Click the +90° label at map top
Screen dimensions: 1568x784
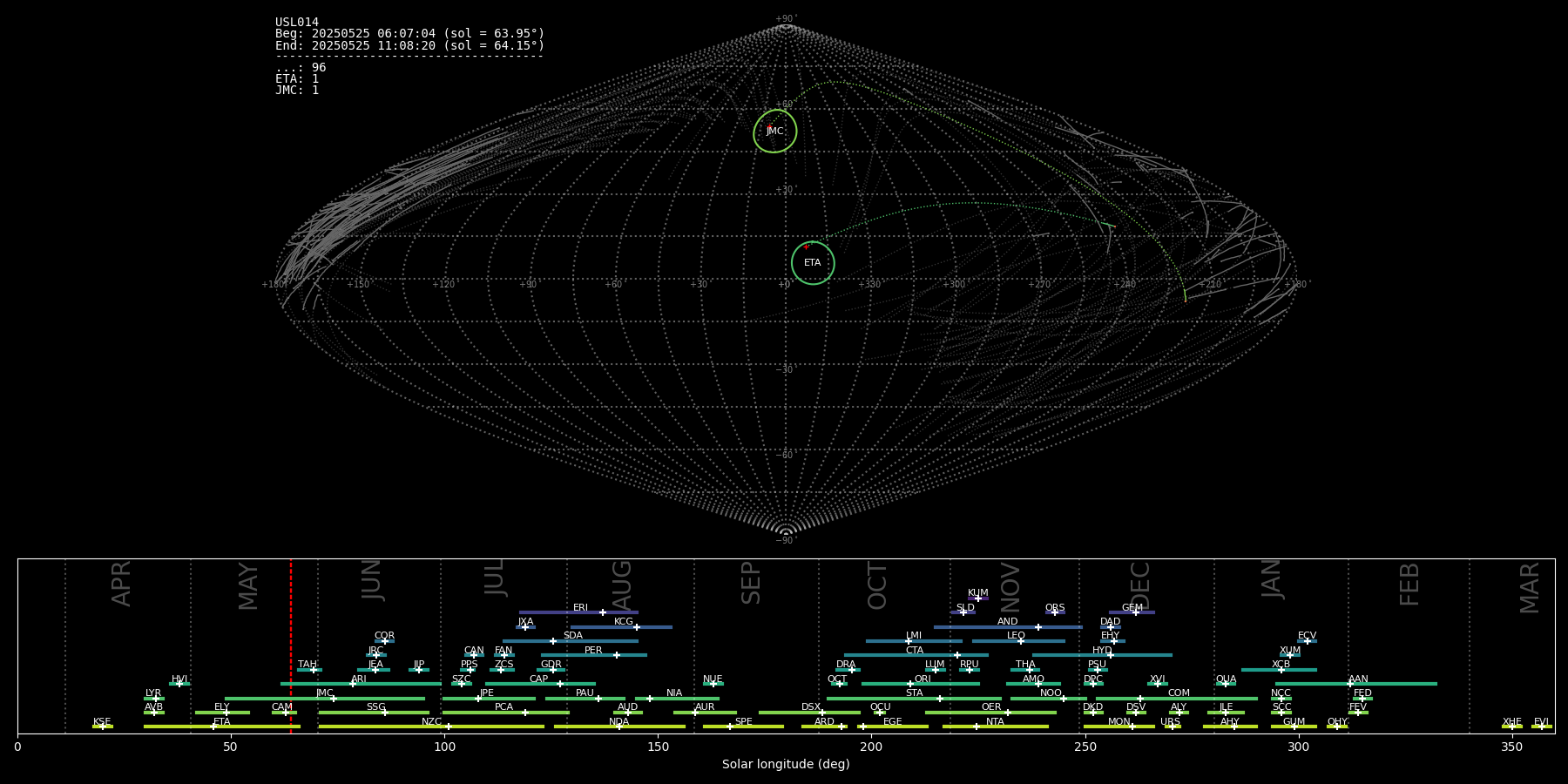point(786,19)
